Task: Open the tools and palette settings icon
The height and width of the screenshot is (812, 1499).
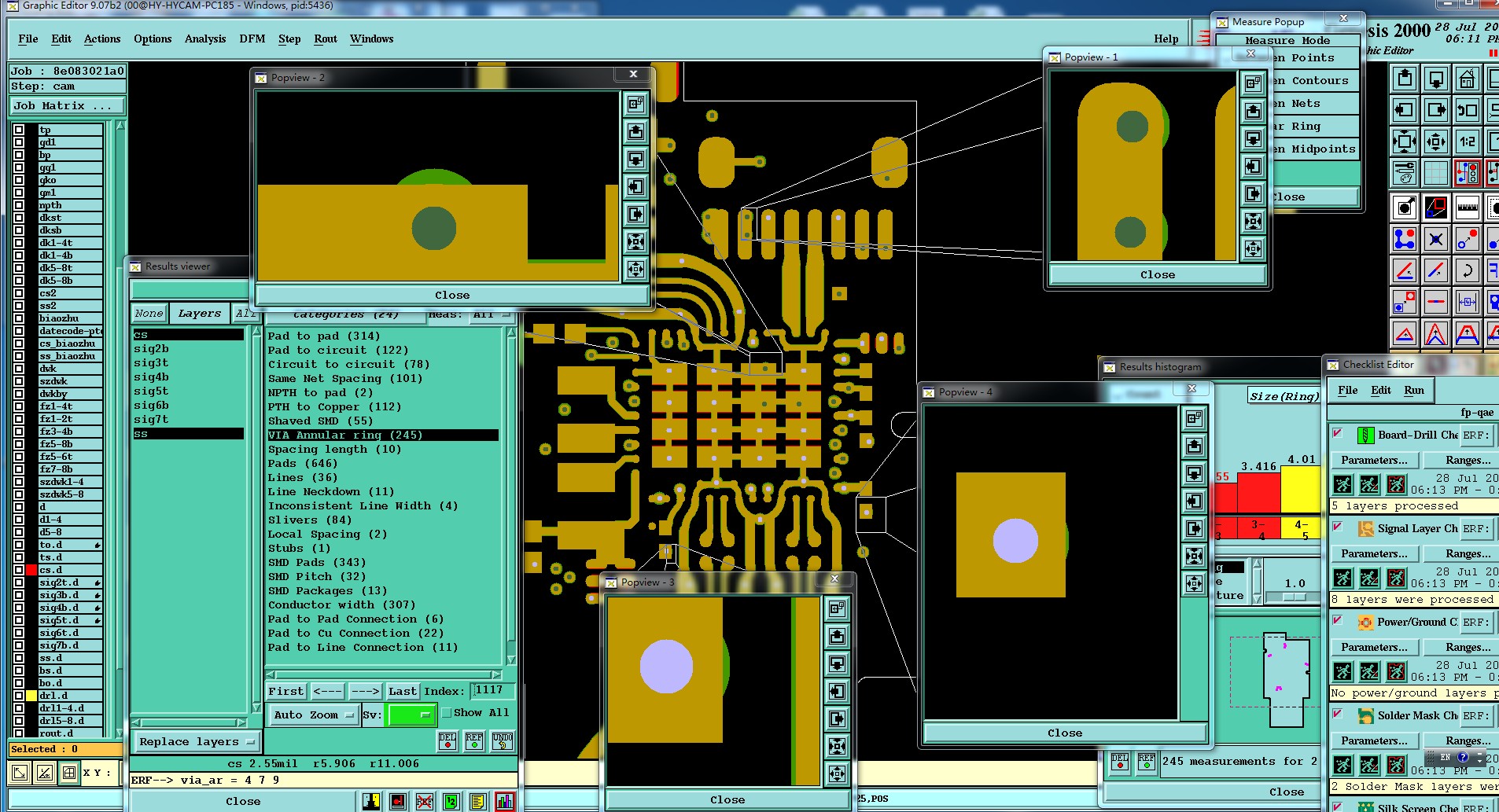Action: 1405,173
